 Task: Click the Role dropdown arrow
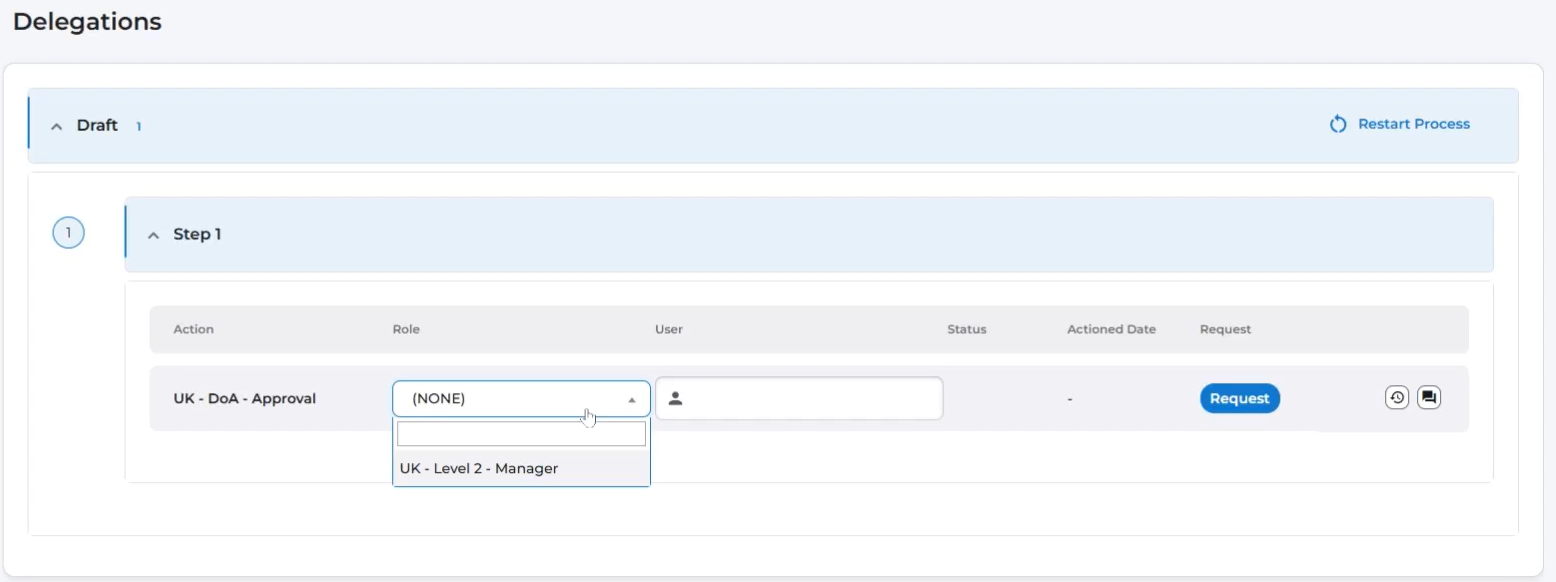coord(631,399)
